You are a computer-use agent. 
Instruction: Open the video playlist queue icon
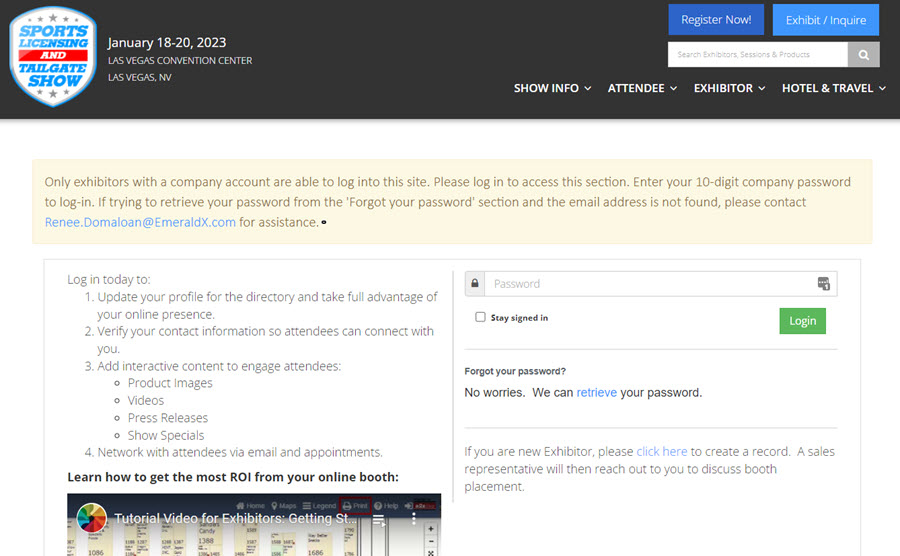click(x=379, y=520)
